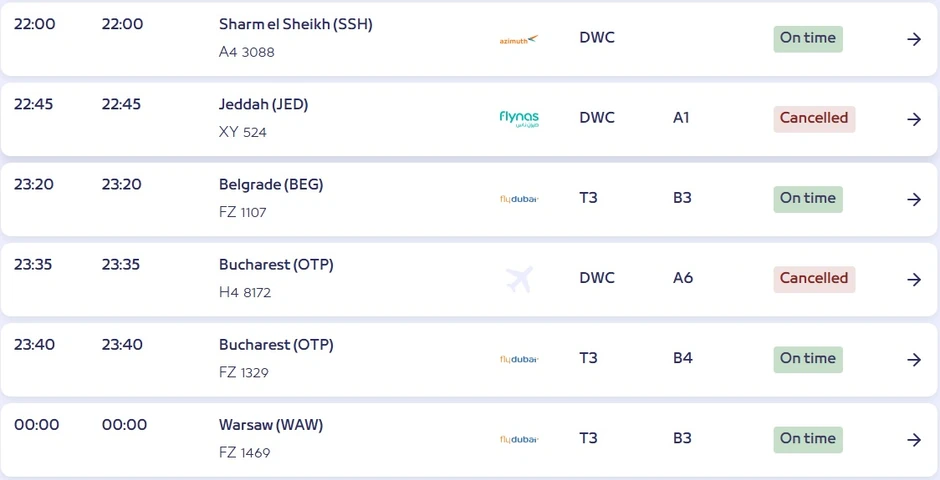Click flydubai logo on Belgrade flight
940x480 pixels.
(518, 199)
